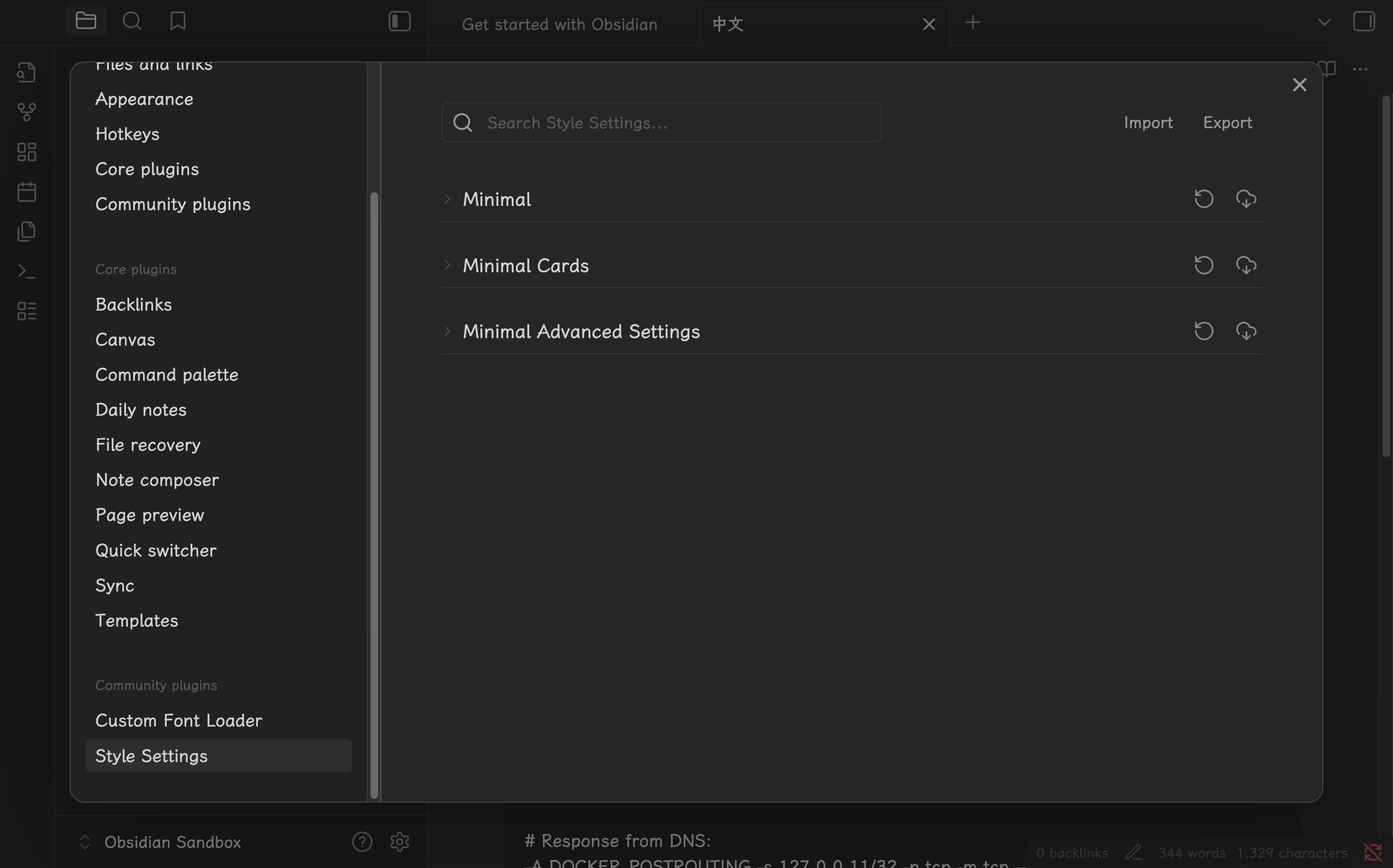The image size is (1393, 868).
Task: Open the daily note calendar icon
Action: 27,192
